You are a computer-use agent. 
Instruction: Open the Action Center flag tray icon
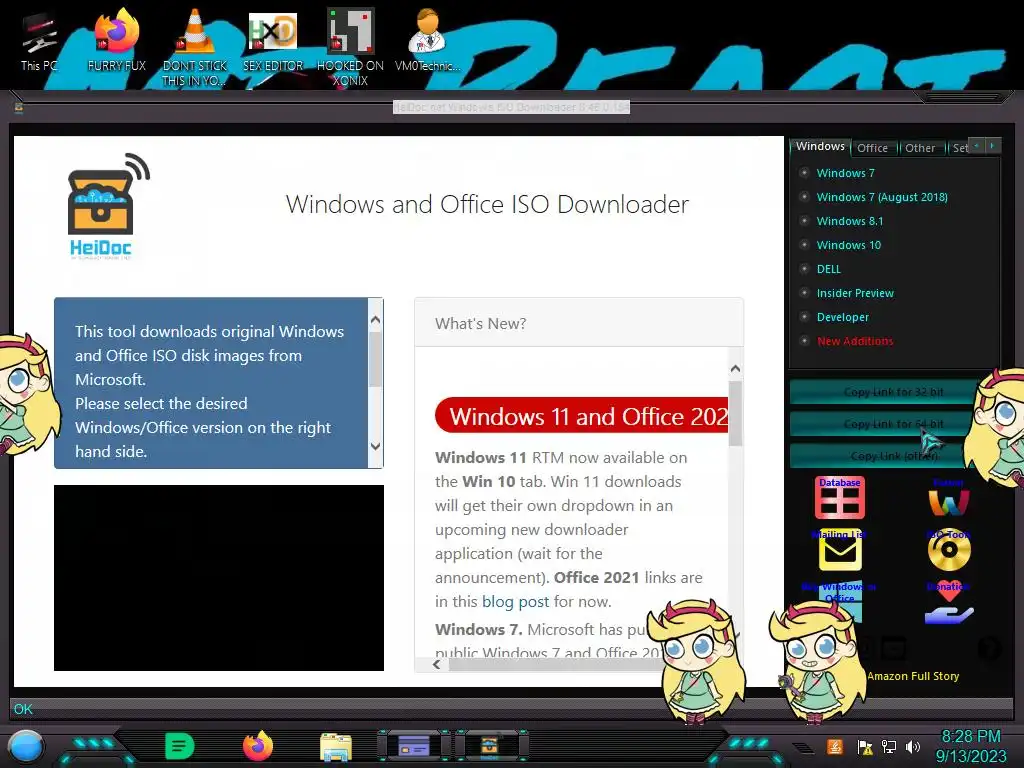click(865, 746)
